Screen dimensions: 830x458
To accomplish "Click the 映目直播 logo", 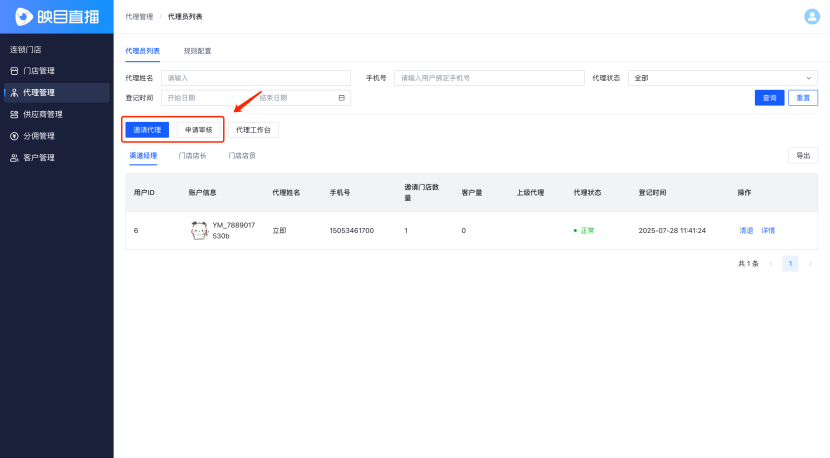I will 57,16.
